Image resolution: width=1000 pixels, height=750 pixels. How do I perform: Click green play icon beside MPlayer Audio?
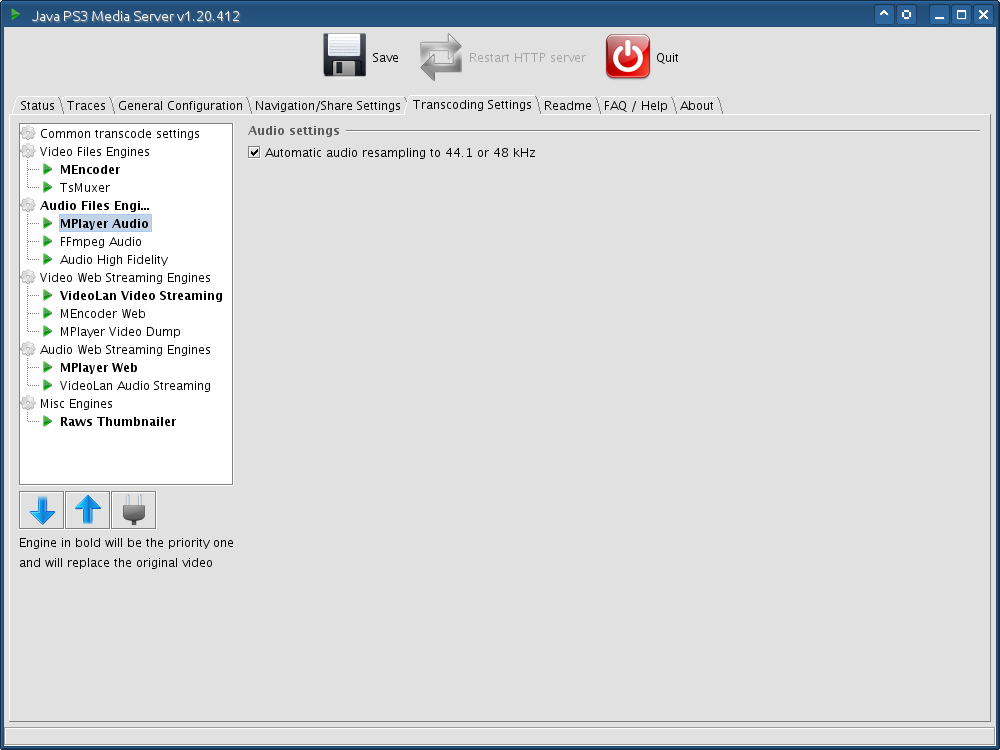[x=48, y=224]
